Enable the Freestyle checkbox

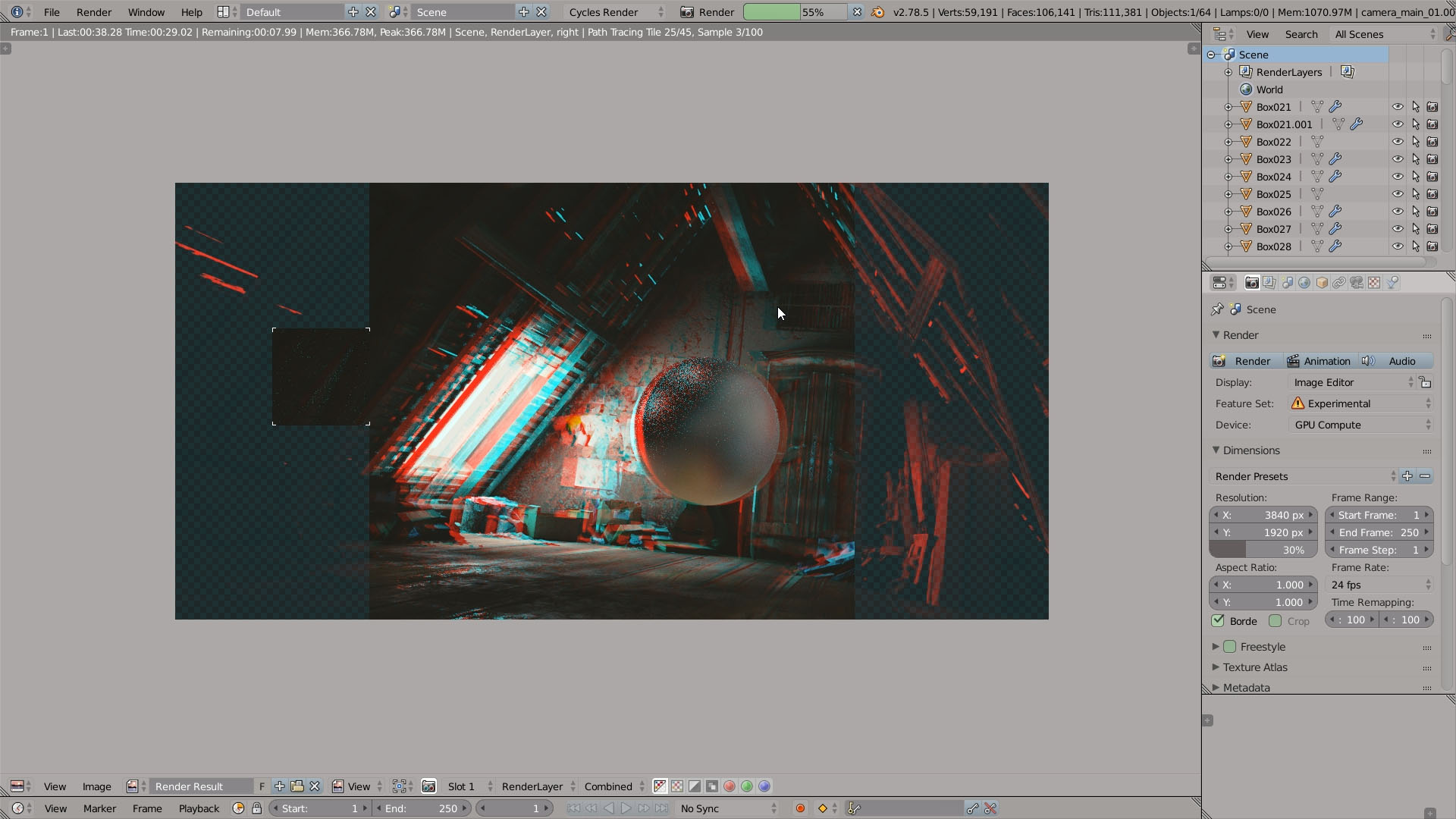coord(1230,647)
